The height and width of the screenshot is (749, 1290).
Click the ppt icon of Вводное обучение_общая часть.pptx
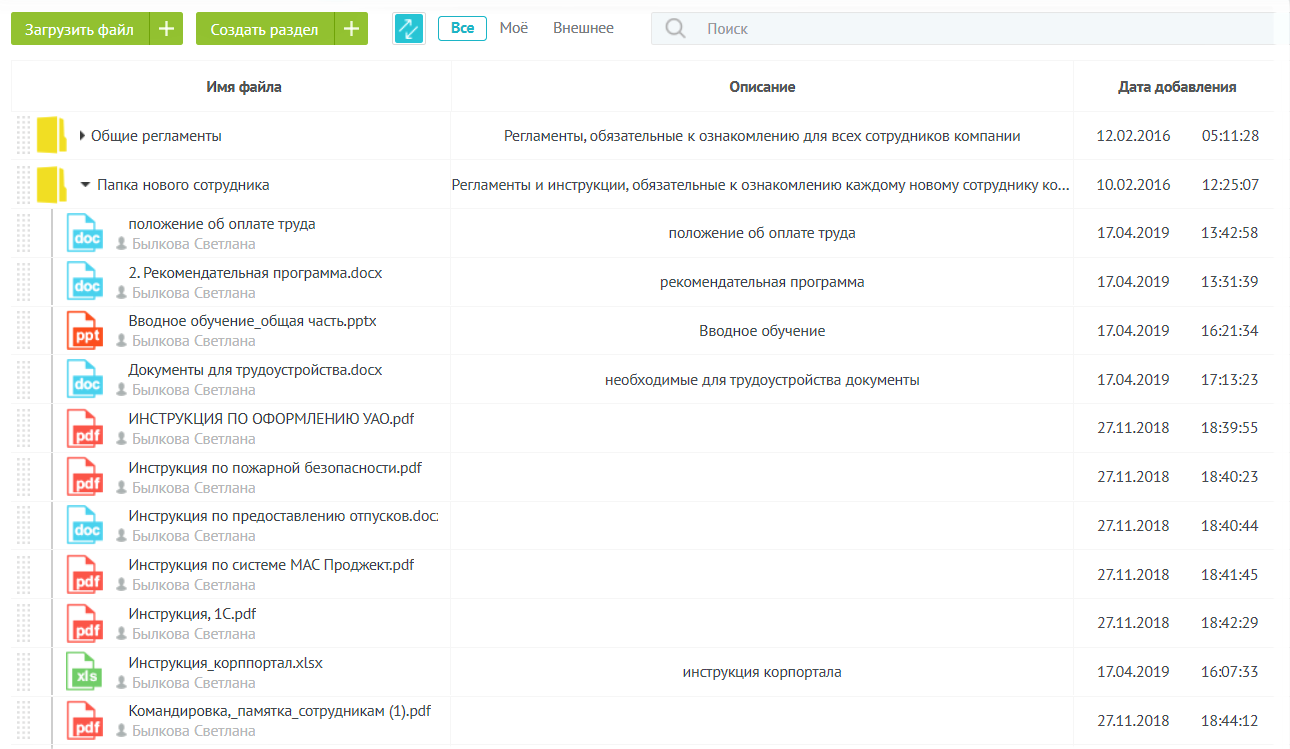click(x=84, y=330)
